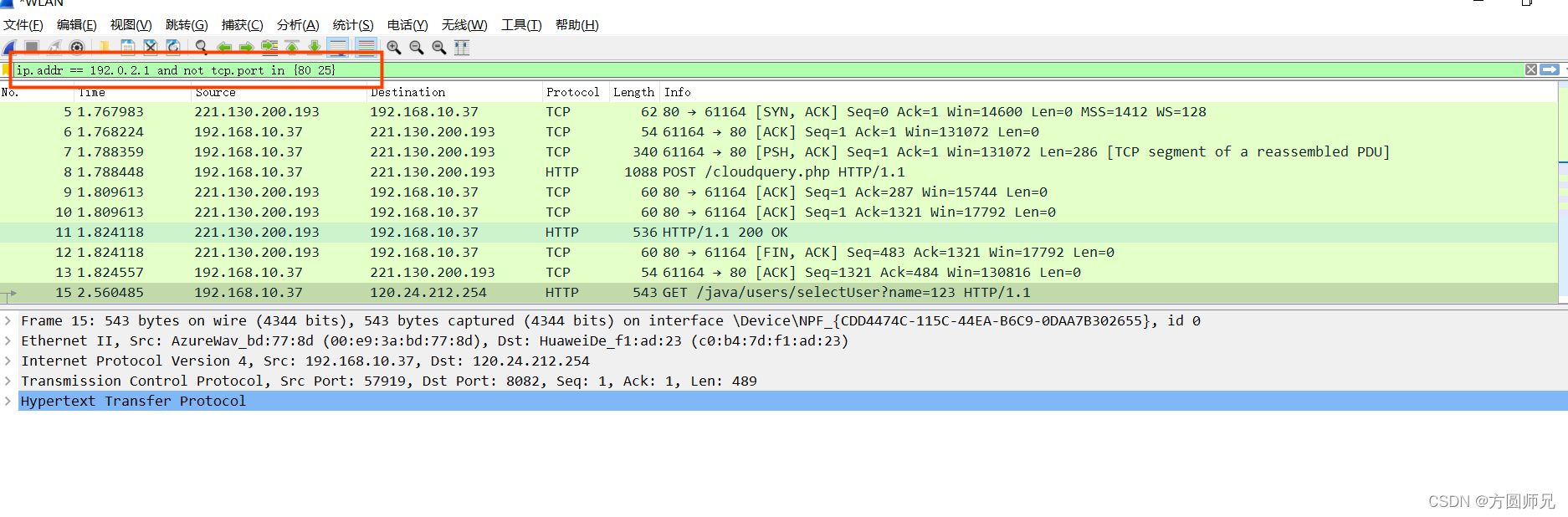Open display filter bookmark menu

7,70
